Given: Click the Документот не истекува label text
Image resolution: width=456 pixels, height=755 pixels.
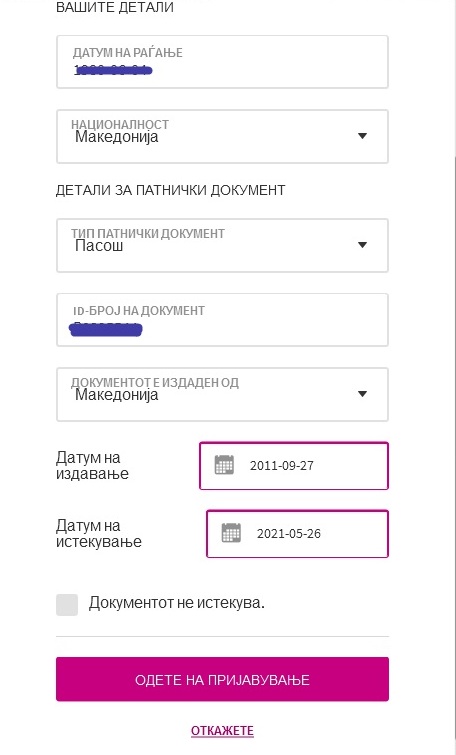Looking at the screenshot, I should tap(177, 602).
